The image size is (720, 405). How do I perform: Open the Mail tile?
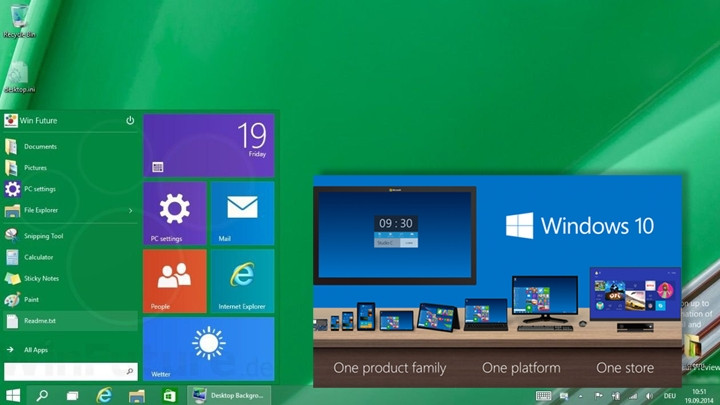pyautogui.click(x=242, y=214)
